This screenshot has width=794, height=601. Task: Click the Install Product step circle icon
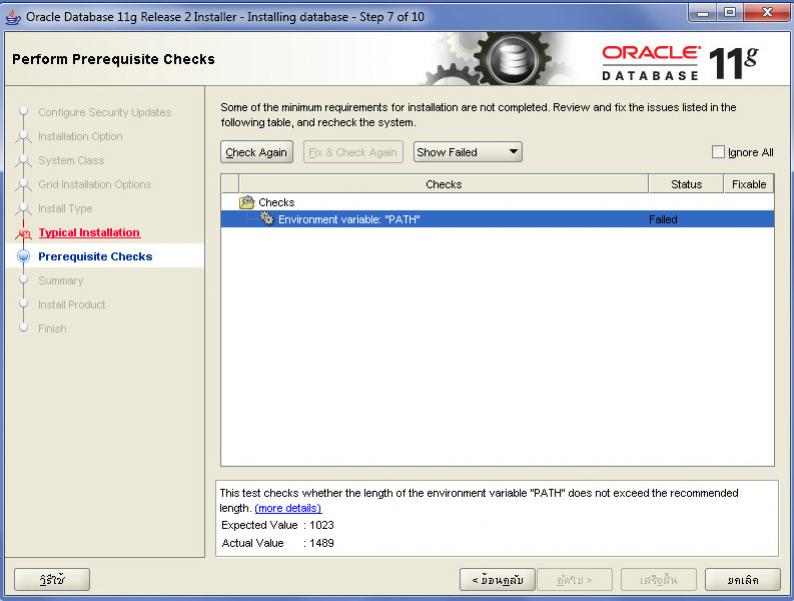coord(23,304)
